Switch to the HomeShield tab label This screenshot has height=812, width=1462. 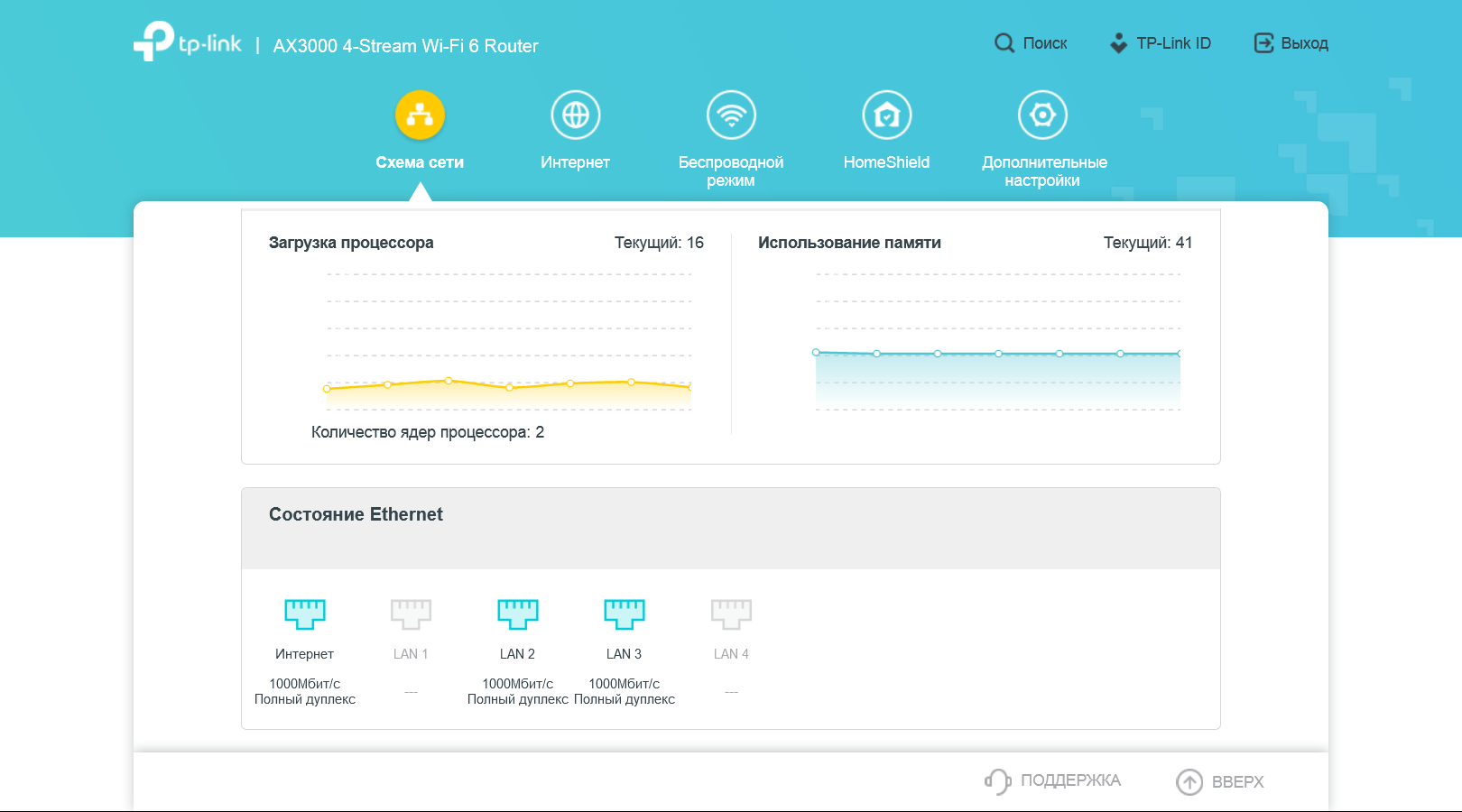tap(887, 162)
